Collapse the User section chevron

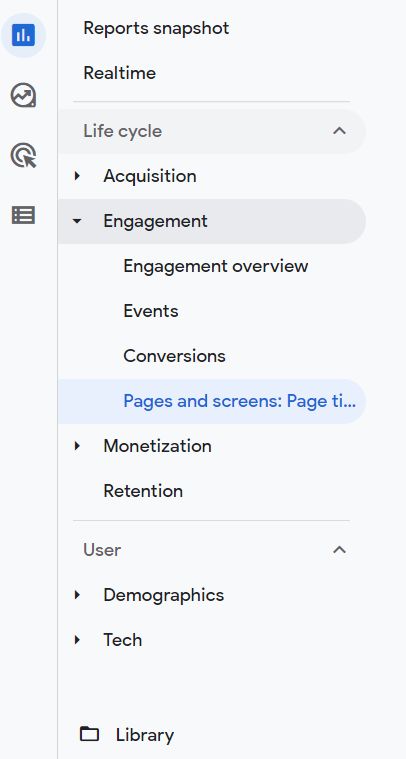click(x=340, y=550)
